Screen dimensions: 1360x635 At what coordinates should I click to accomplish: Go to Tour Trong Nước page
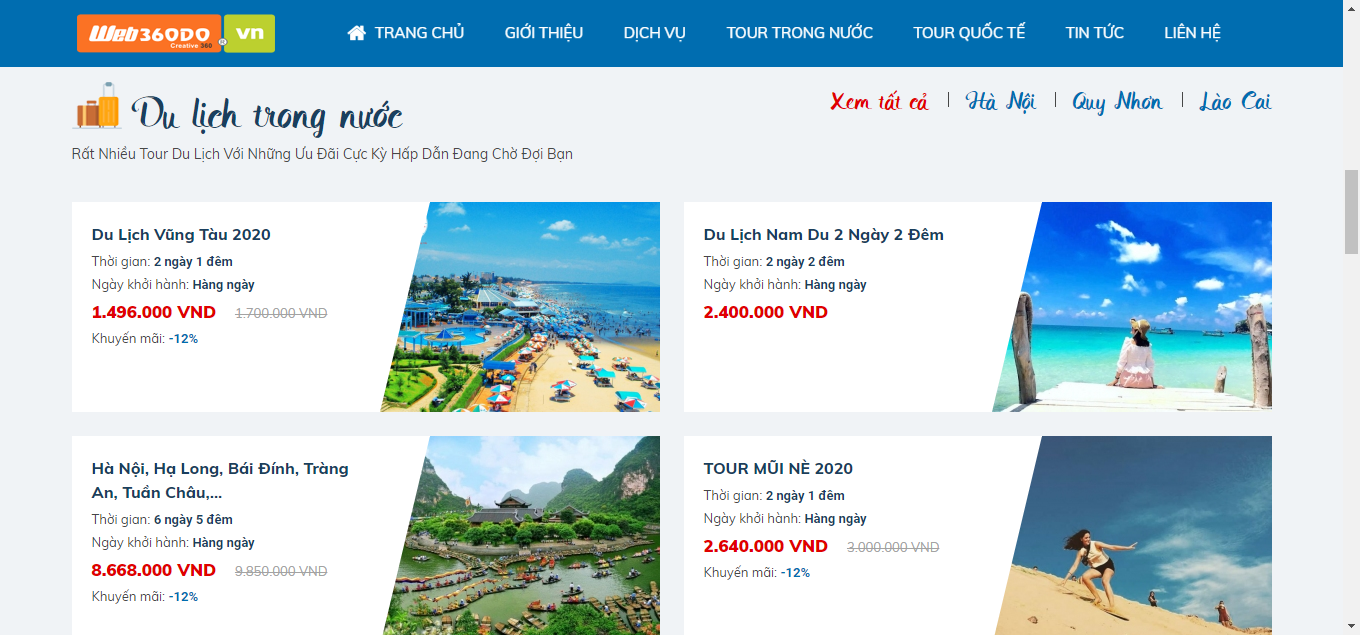(800, 33)
